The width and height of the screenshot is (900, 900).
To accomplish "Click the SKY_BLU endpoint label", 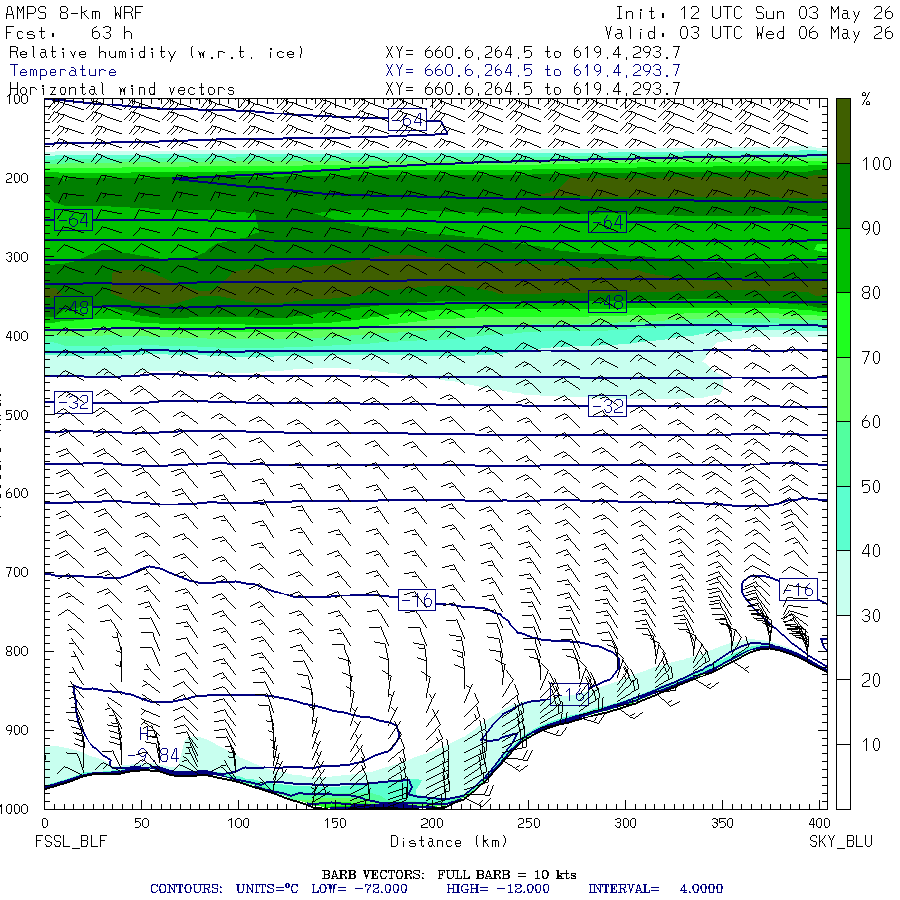I will tap(841, 841).
